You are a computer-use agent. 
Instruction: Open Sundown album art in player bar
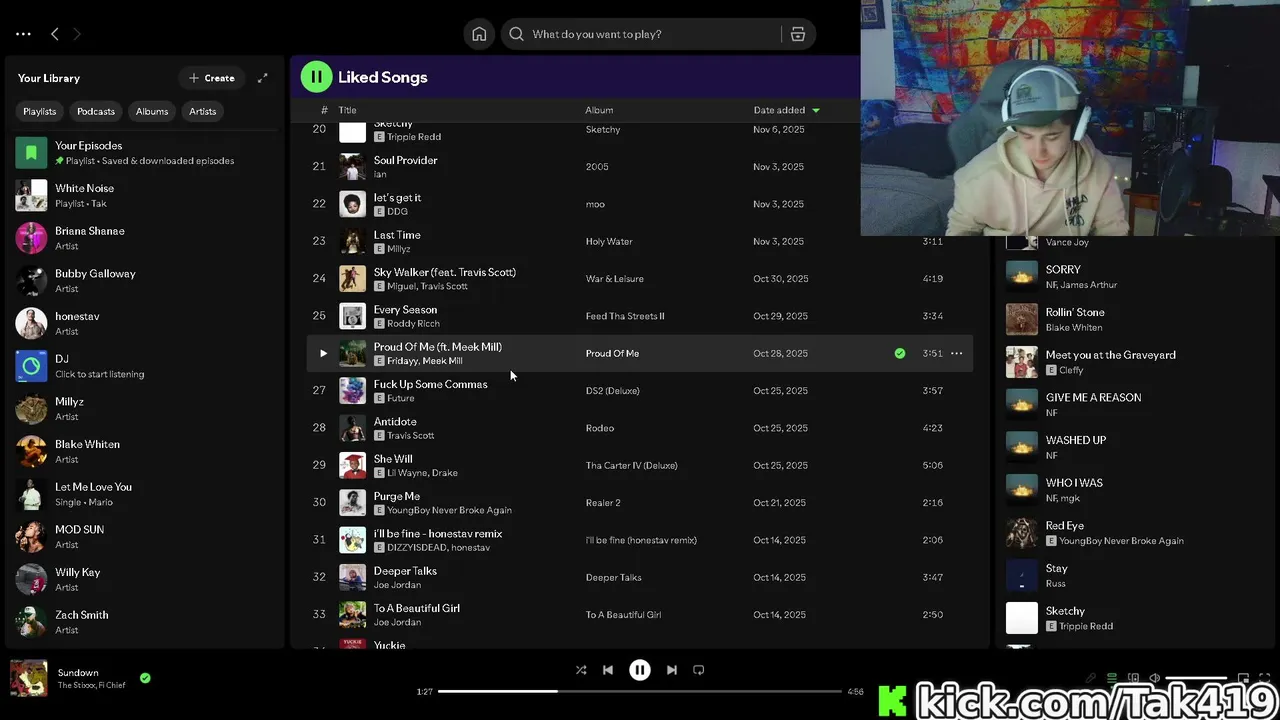click(29, 678)
